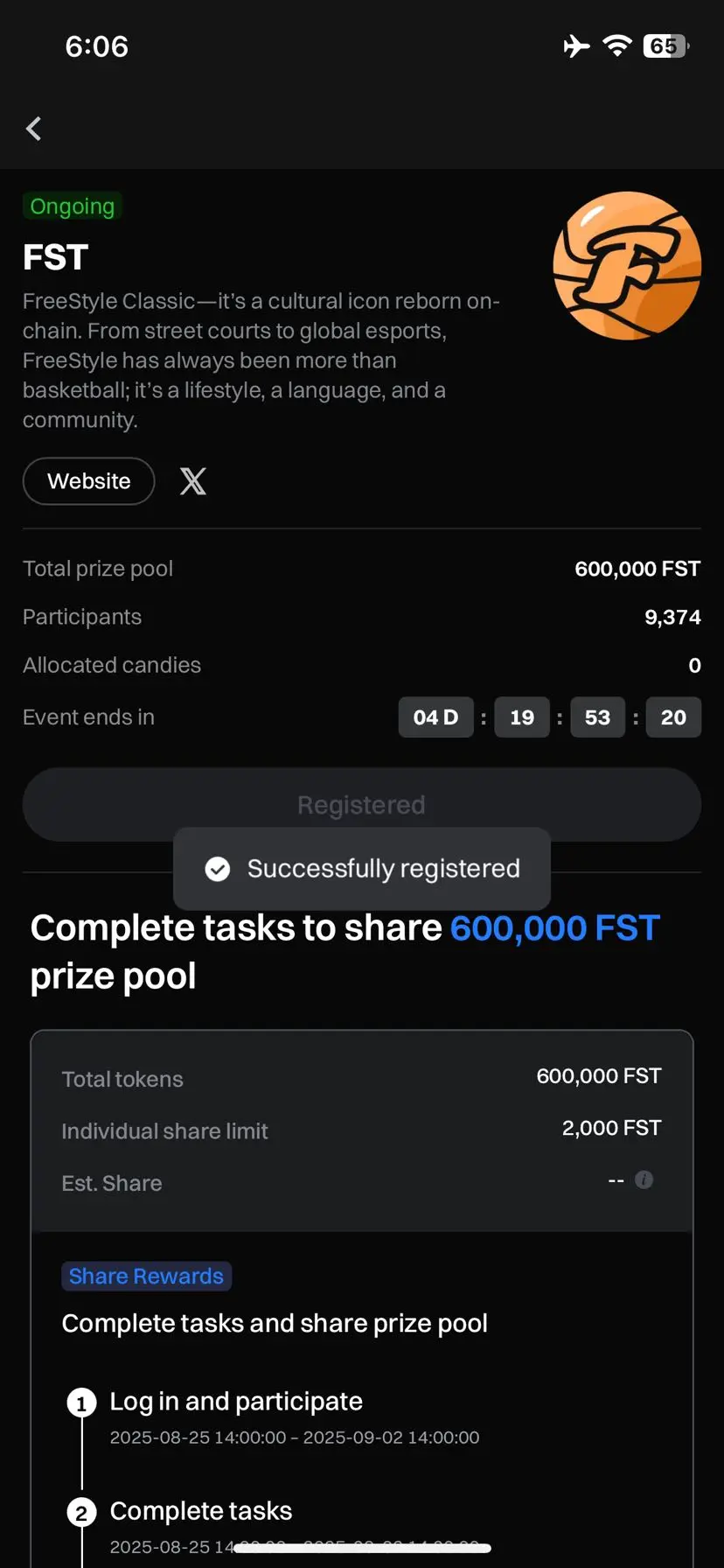724x1568 pixels.
Task: Open the Website link button
Action: tap(88, 481)
